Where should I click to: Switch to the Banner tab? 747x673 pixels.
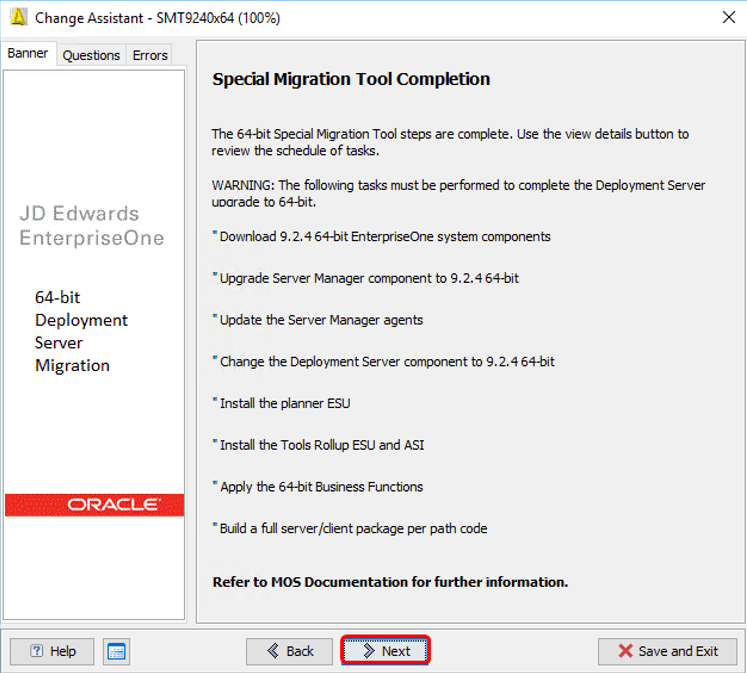[x=28, y=53]
